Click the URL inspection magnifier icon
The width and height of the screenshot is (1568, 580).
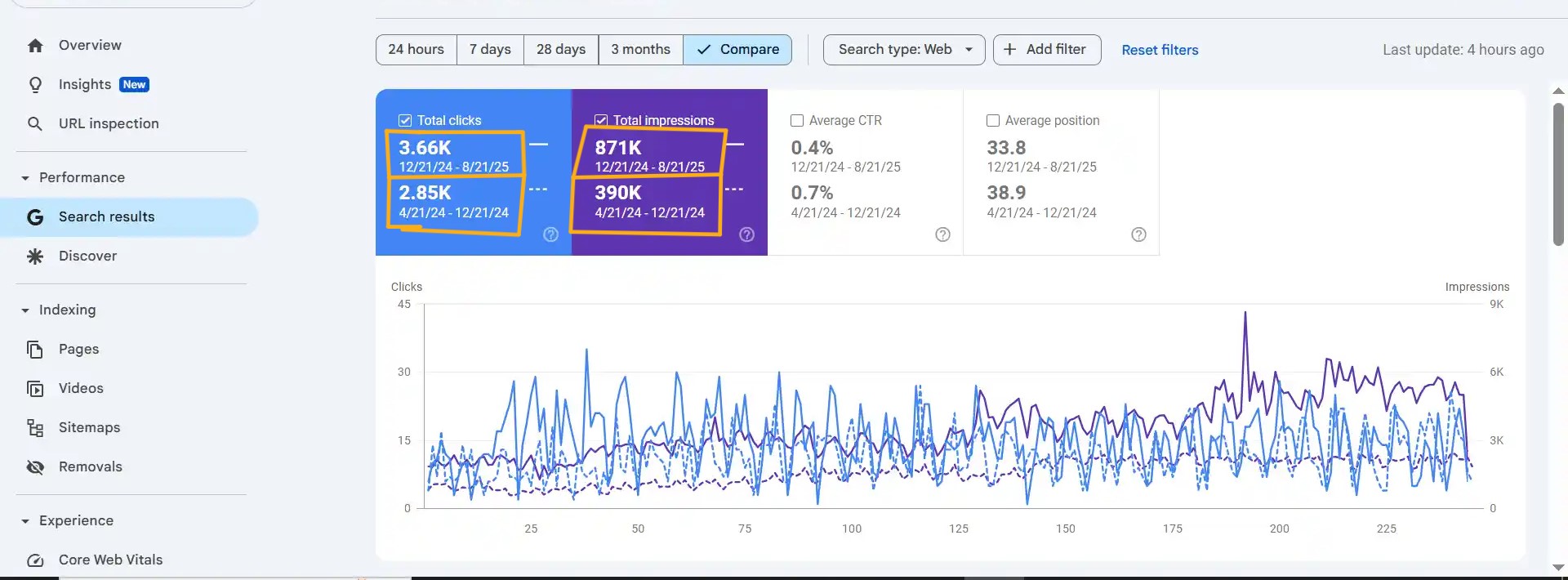tap(35, 124)
